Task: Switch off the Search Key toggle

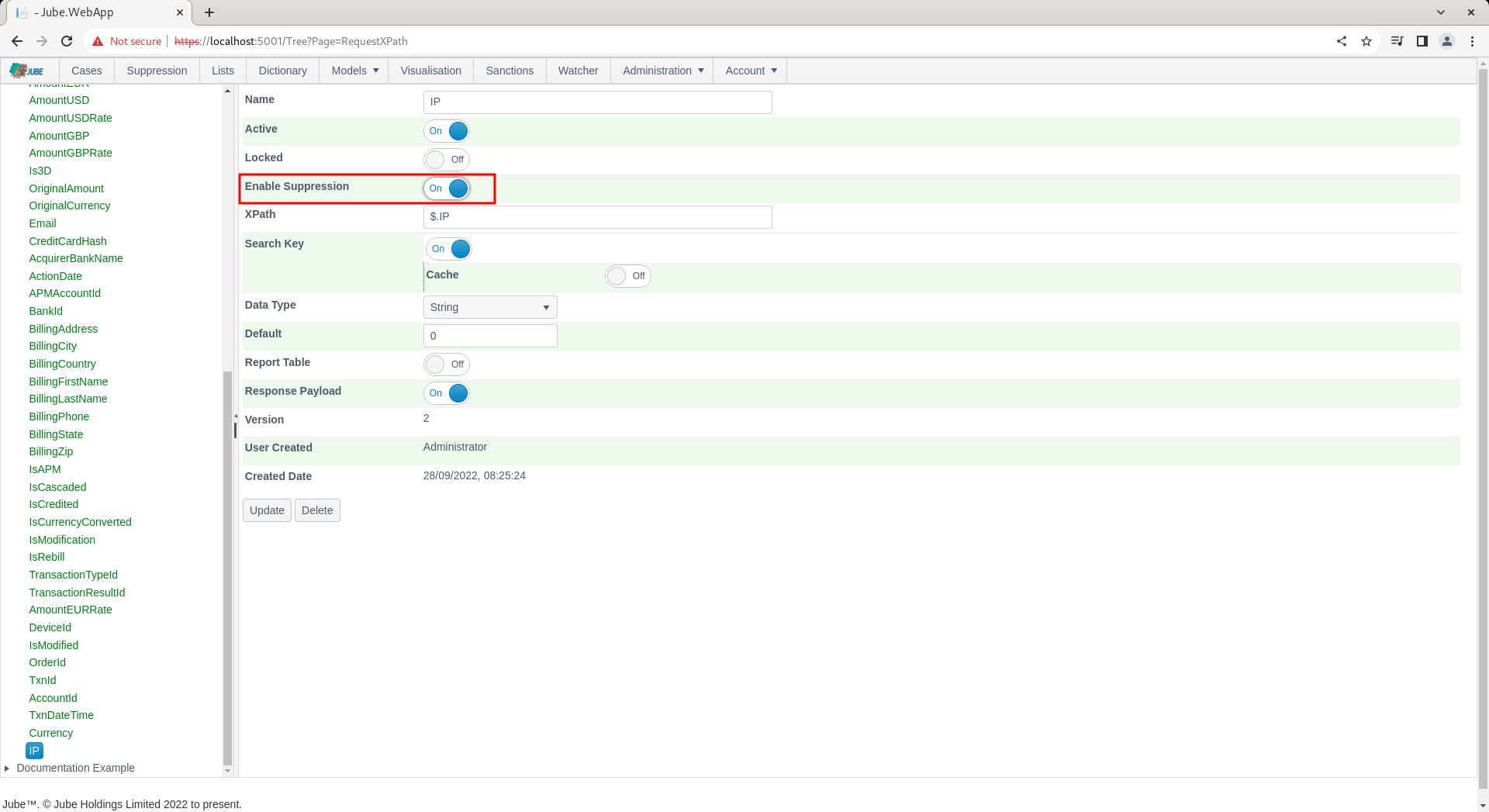Action: click(449, 249)
